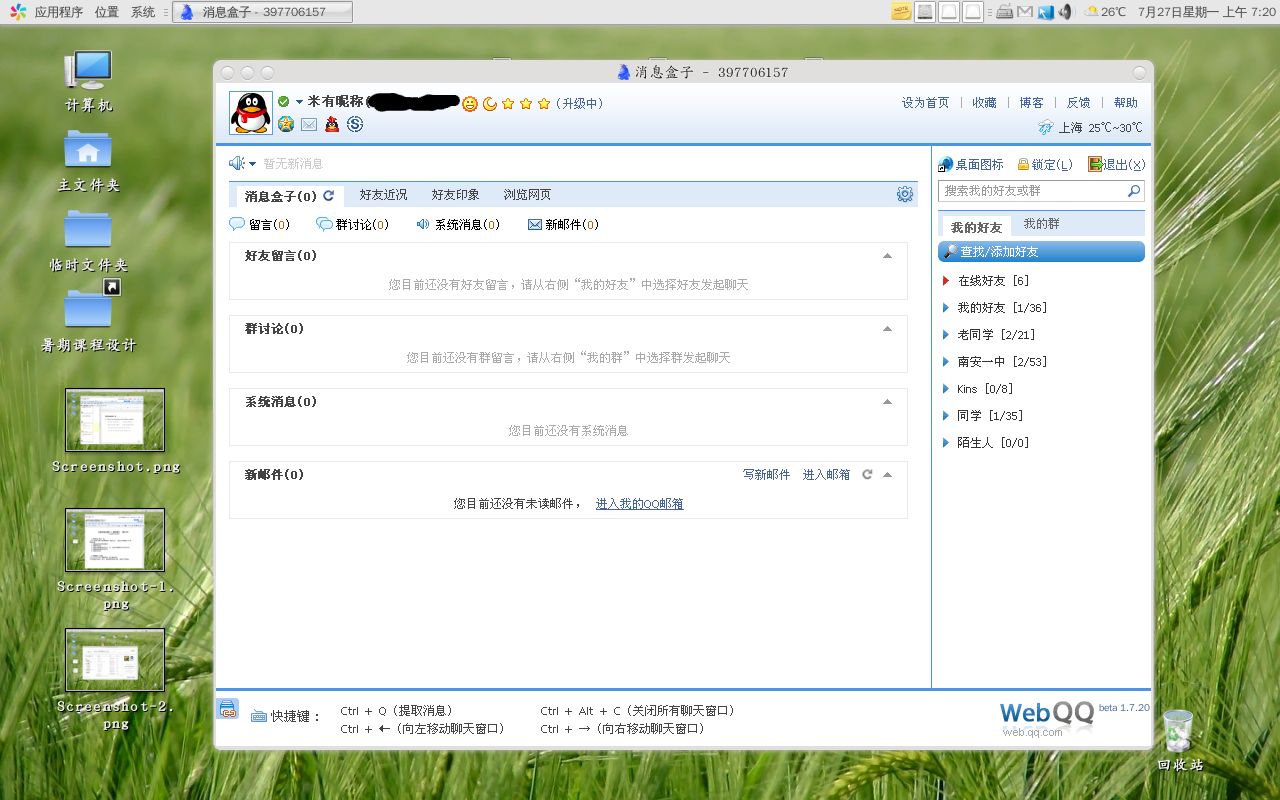The height and width of the screenshot is (800, 1280).
Task: Click the volume speaker tray icon
Action: coord(1066,12)
